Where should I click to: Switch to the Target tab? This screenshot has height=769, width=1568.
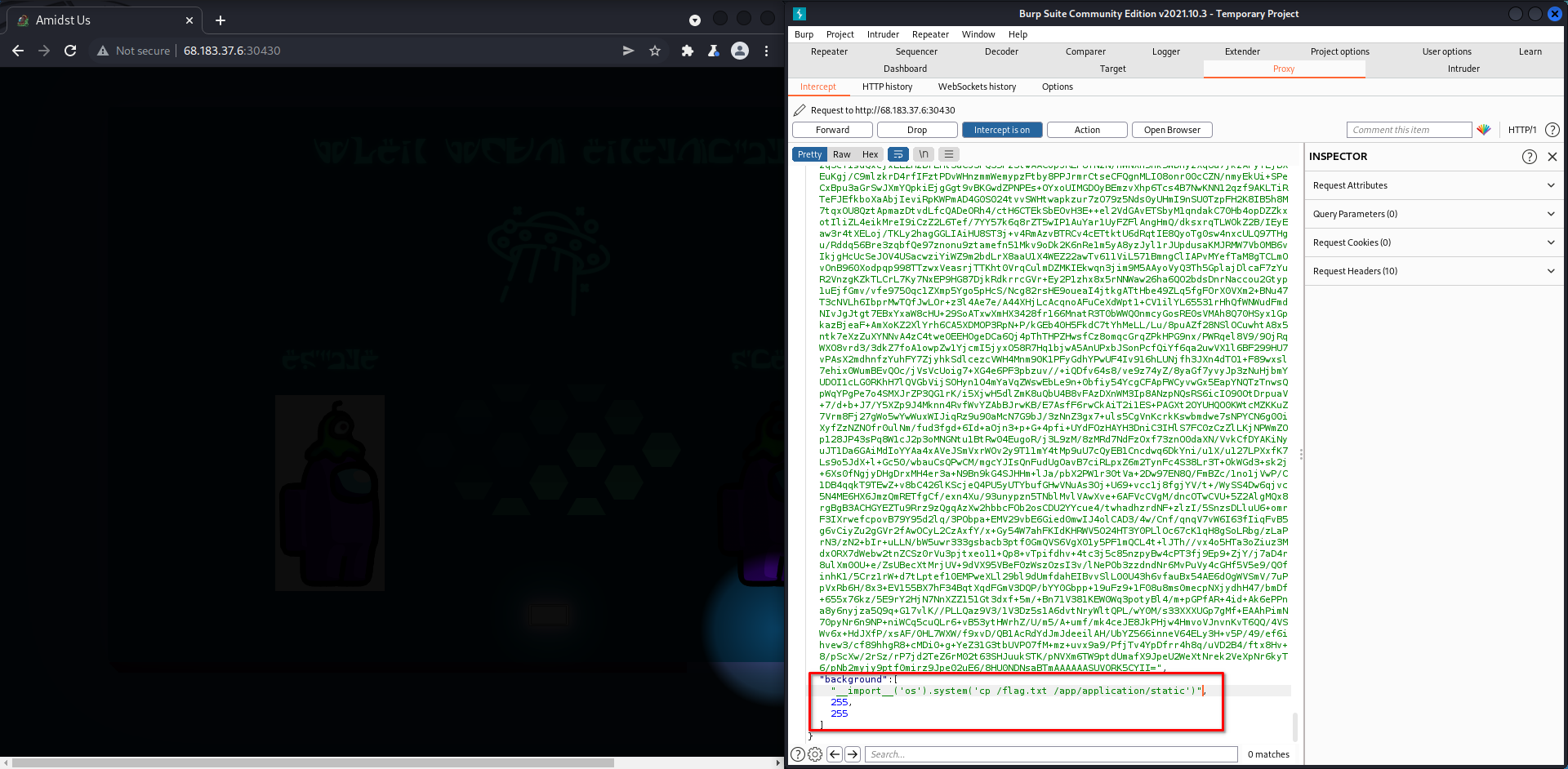pyautogui.click(x=1112, y=69)
